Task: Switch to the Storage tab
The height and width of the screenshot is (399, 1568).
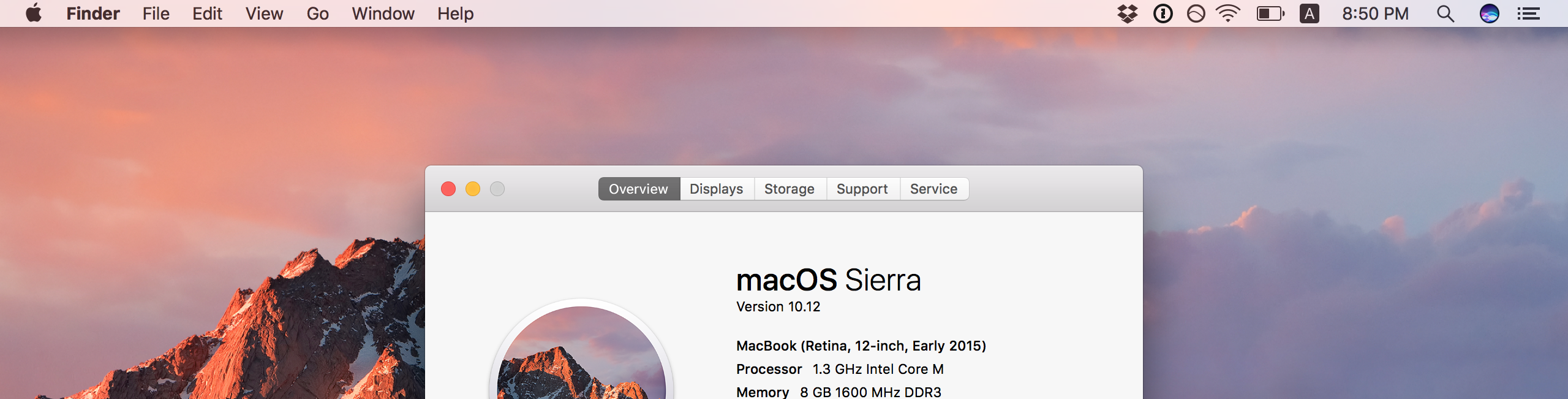Action: (x=790, y=189)
